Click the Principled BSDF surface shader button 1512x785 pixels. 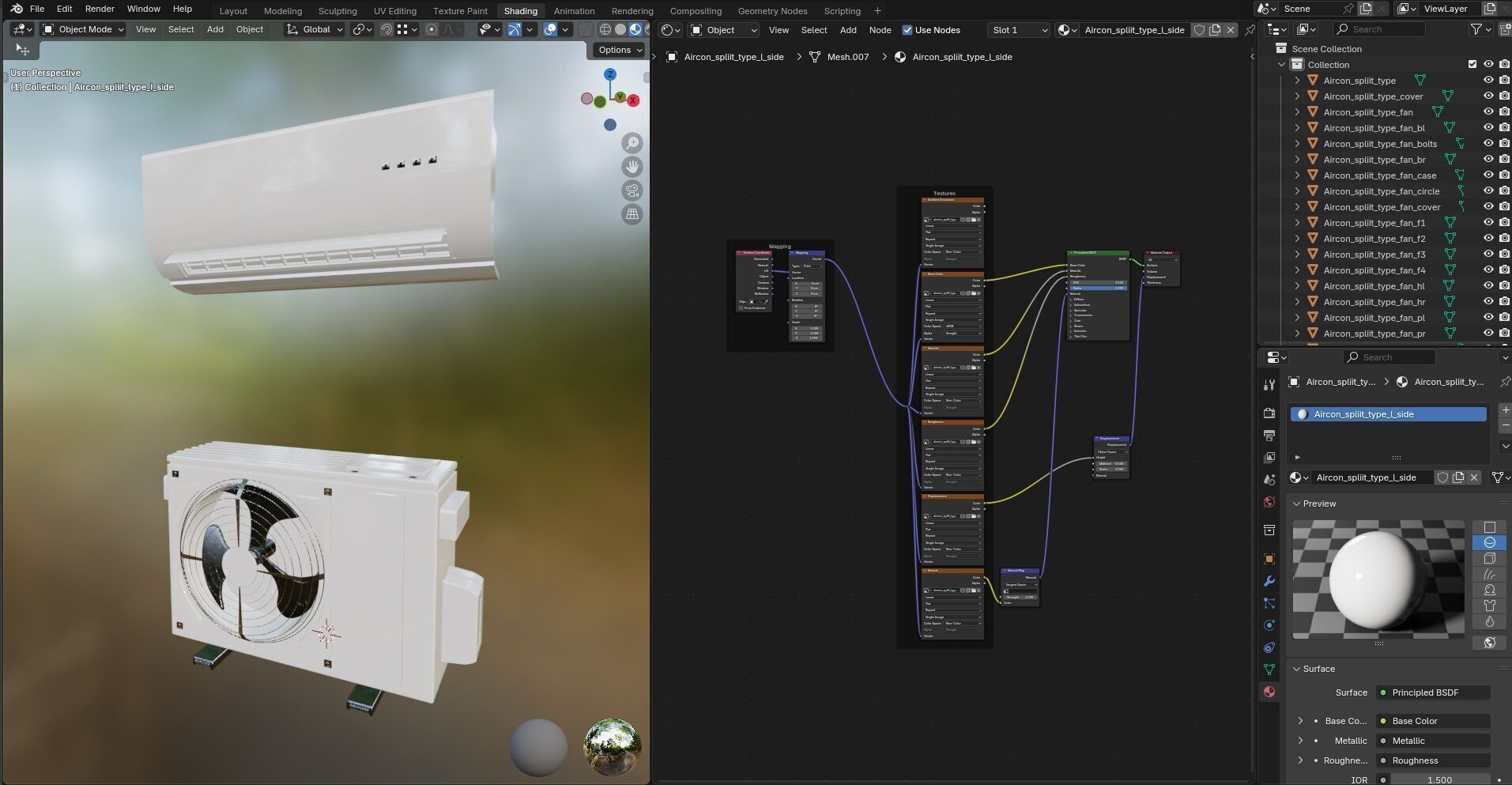click(x=1433, y=693)
